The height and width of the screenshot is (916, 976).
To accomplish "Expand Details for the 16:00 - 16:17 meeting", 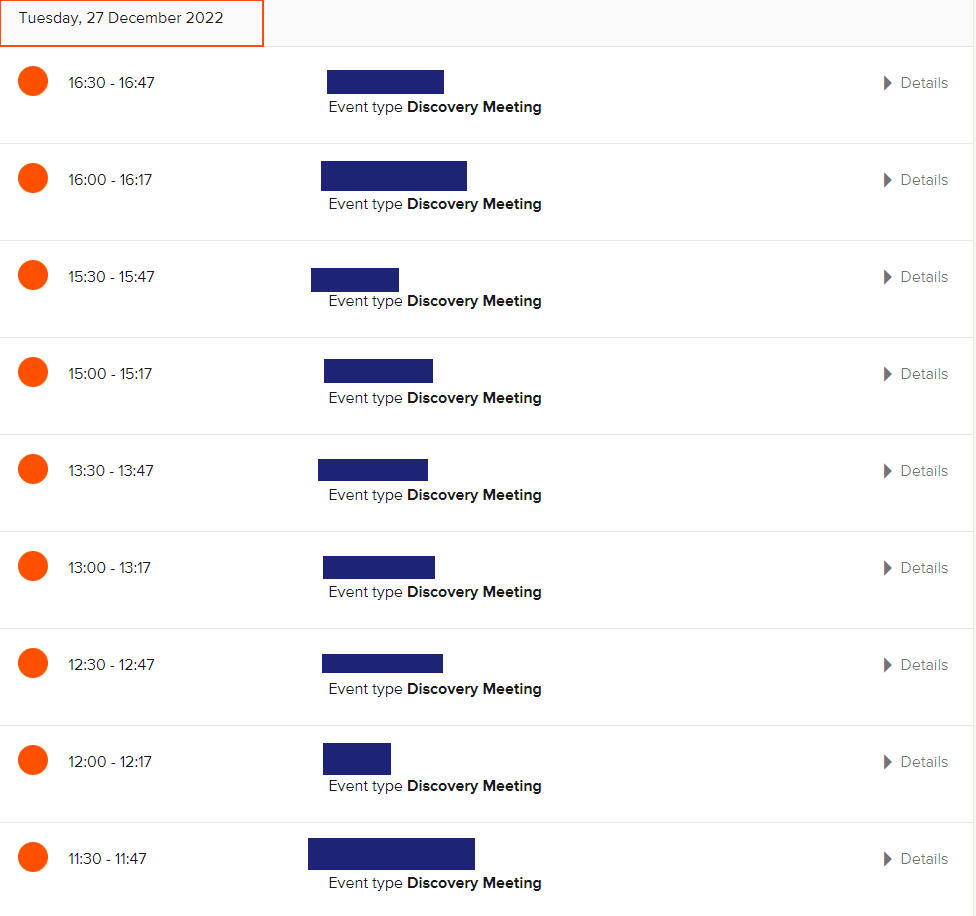I will [x=916, y=180].
